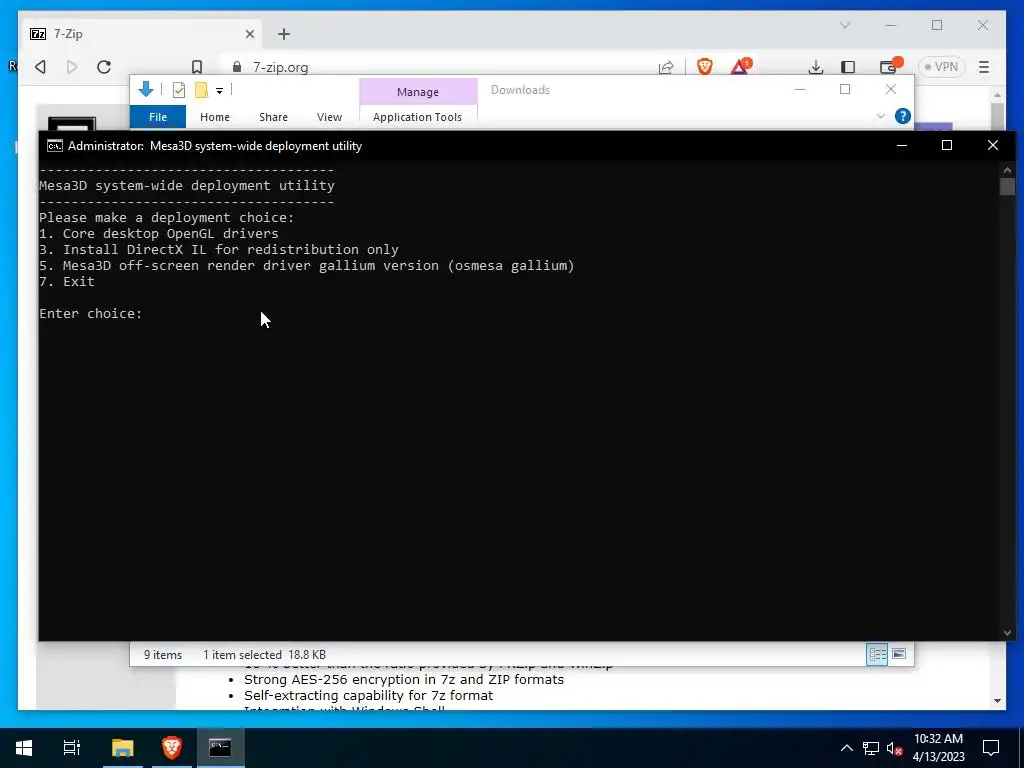Image resolution: width=1024 pixels, height=768 pixels.
Task: Open the Windows Start menu
Action: (24, 748)
